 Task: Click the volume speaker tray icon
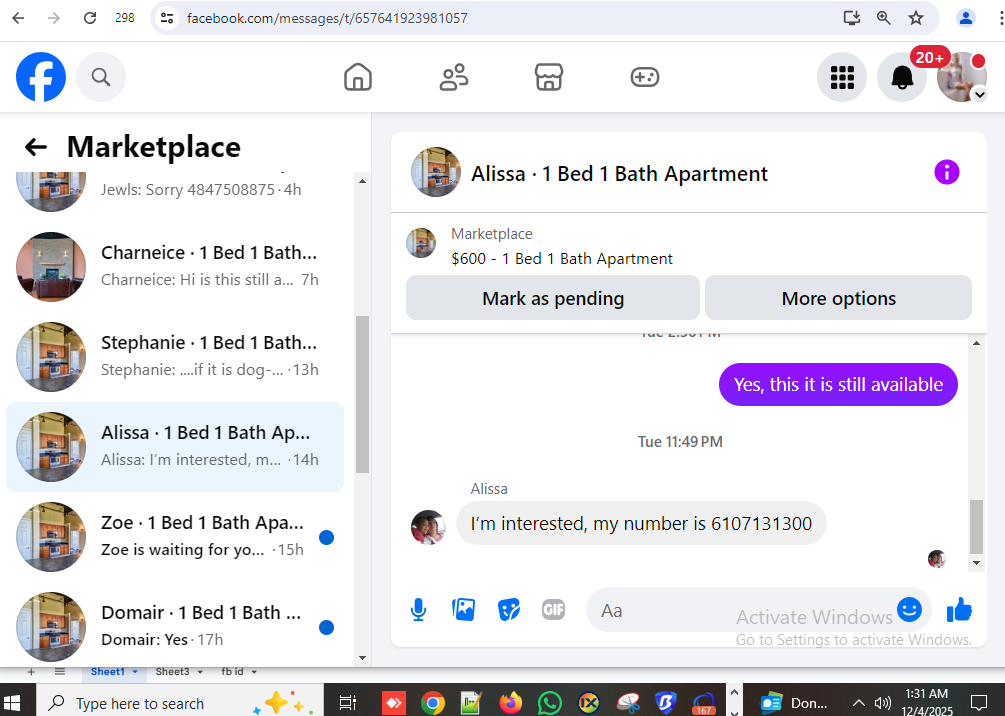click(883, 703)
